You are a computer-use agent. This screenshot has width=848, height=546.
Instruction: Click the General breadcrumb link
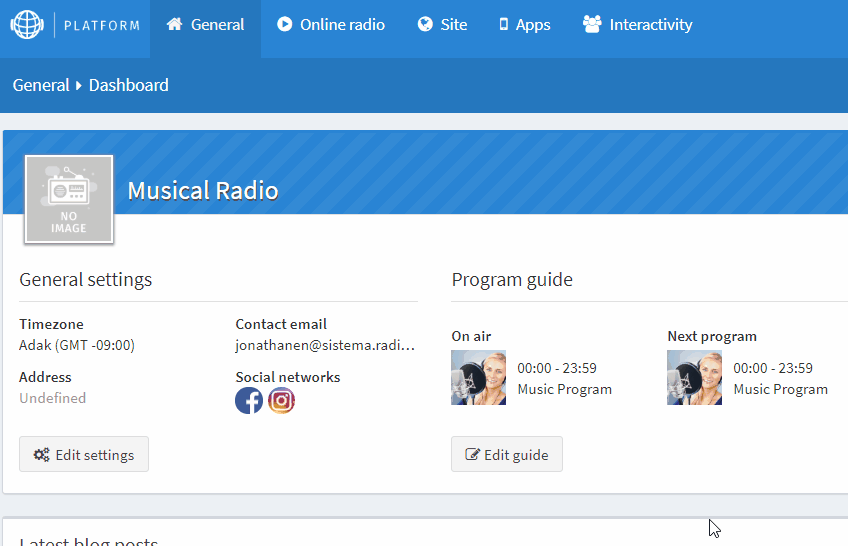pyautogui.click(x=41, y=85)
